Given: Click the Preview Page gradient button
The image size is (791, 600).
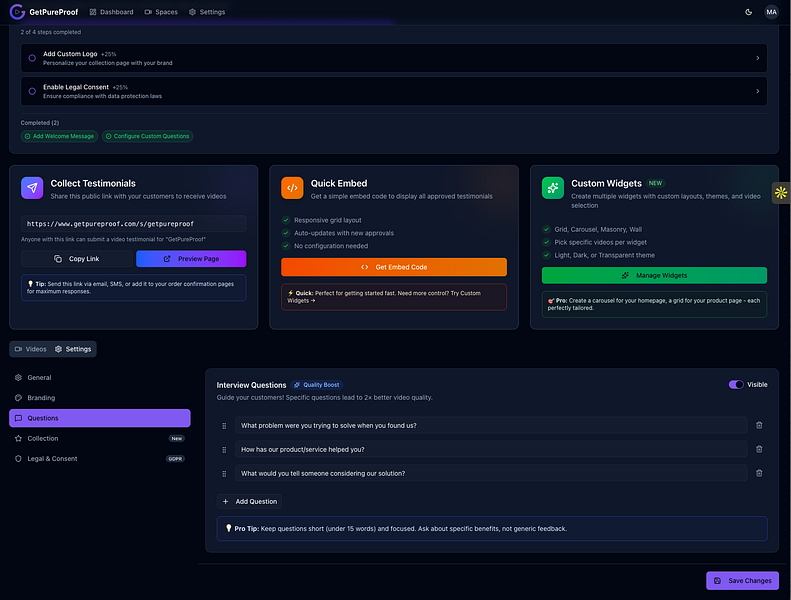Looking at the screenshot, I should (x=191, y=259).
